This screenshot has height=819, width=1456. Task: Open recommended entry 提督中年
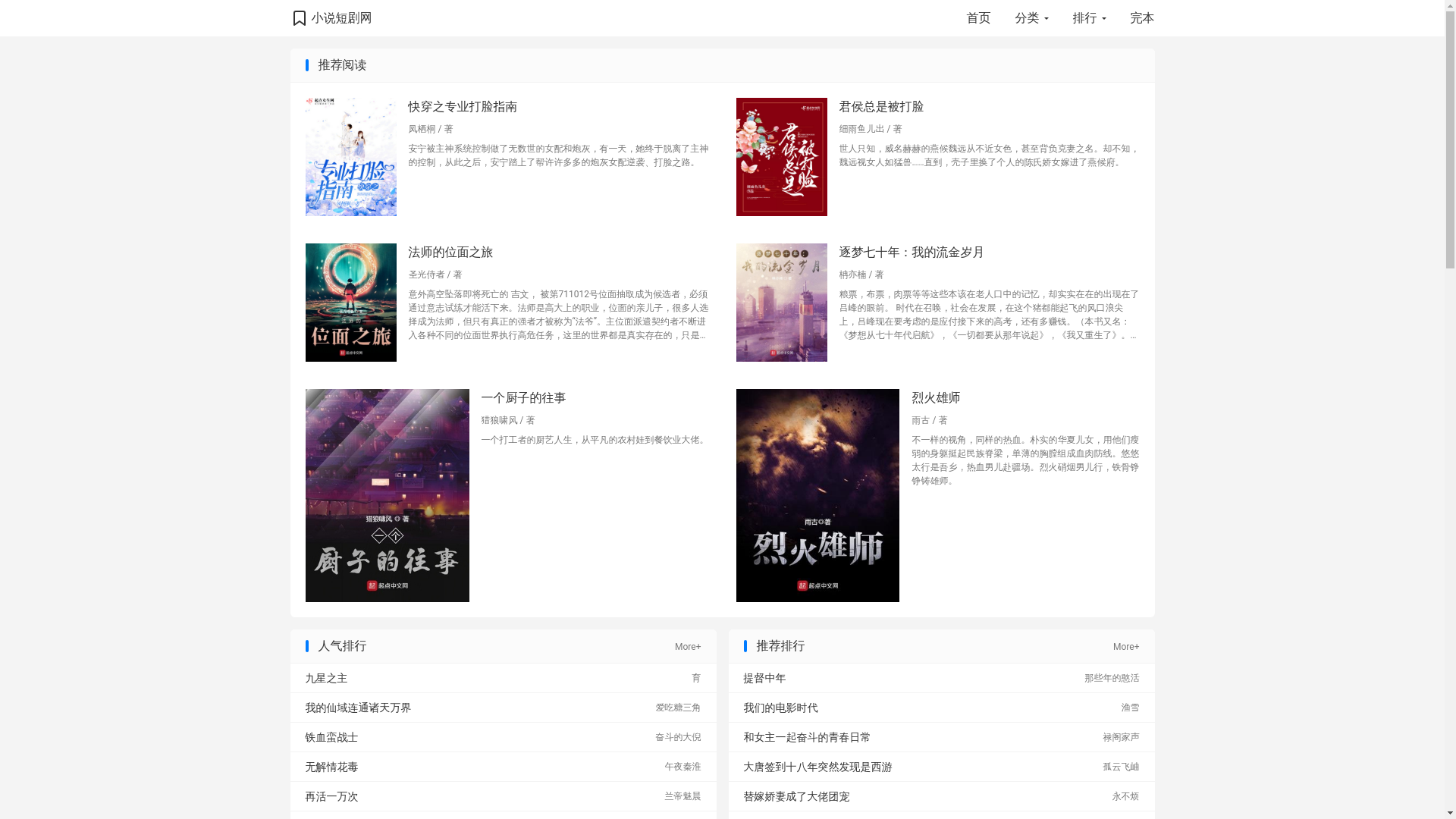click(764, 679)
